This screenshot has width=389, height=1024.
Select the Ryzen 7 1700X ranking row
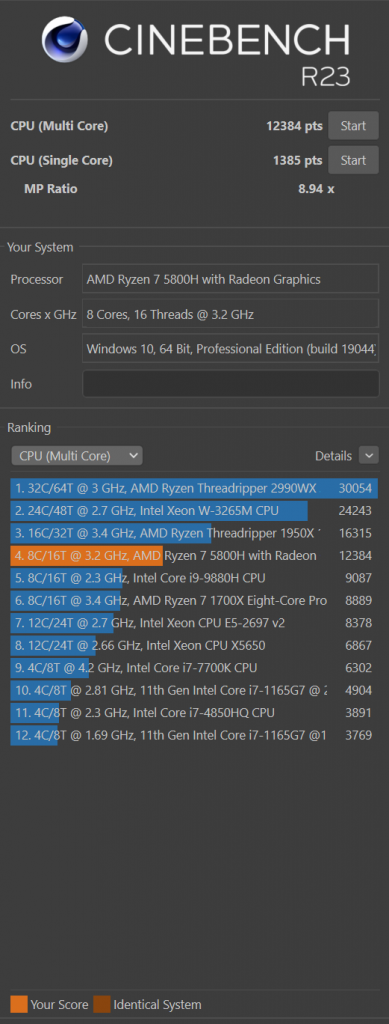pos(194,600)
